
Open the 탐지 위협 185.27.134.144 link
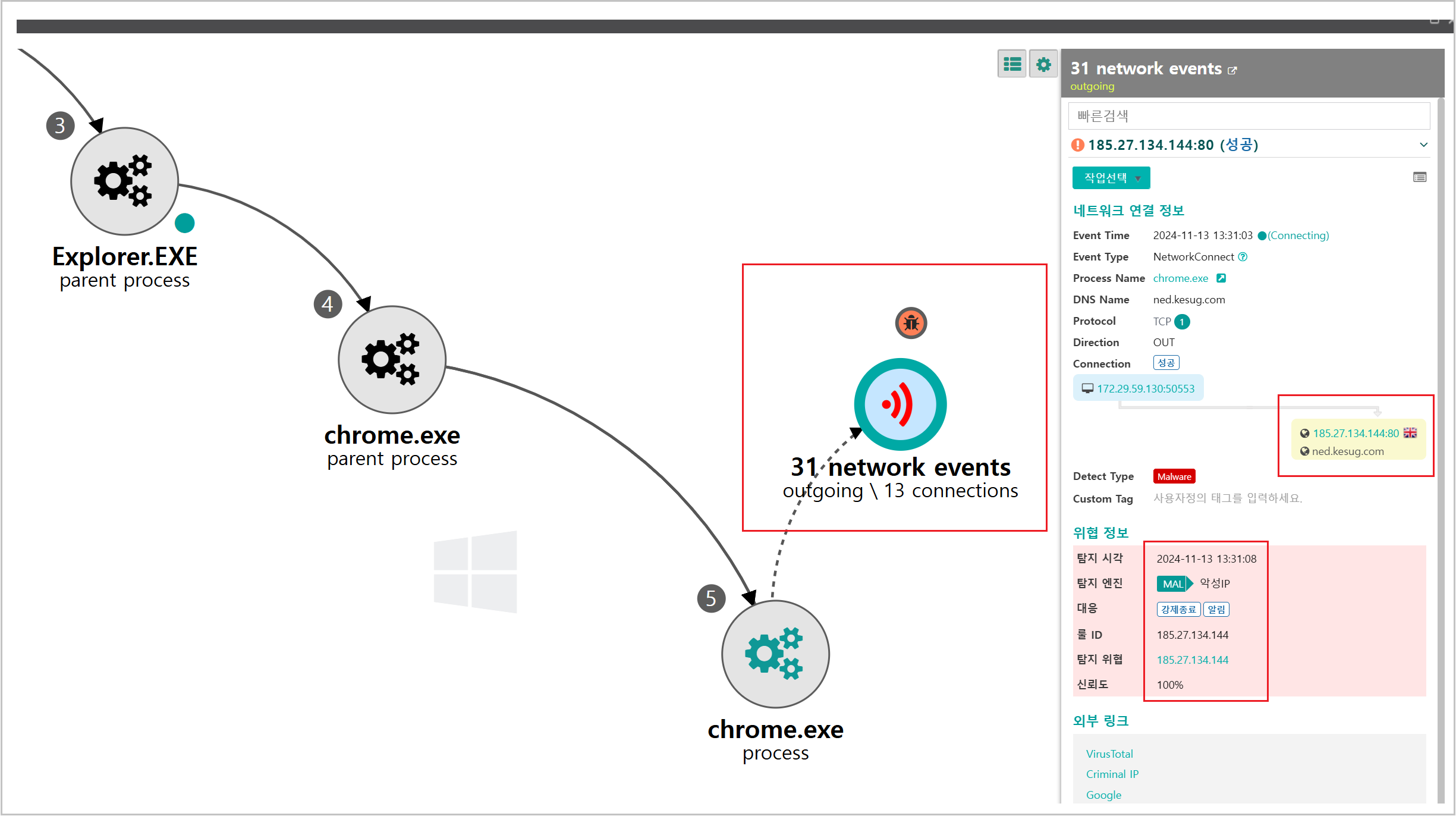click(1192, 660)
